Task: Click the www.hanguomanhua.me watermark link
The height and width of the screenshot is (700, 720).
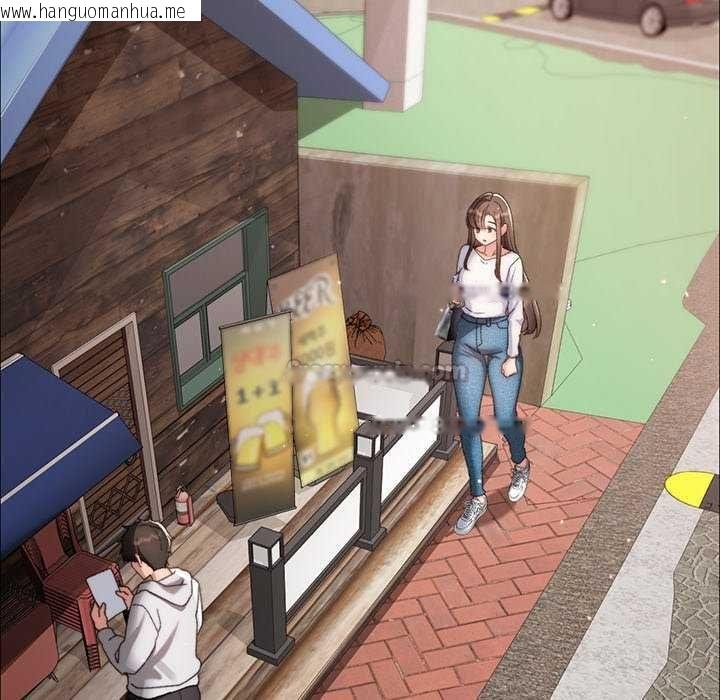Action: (x=100, y=11)
